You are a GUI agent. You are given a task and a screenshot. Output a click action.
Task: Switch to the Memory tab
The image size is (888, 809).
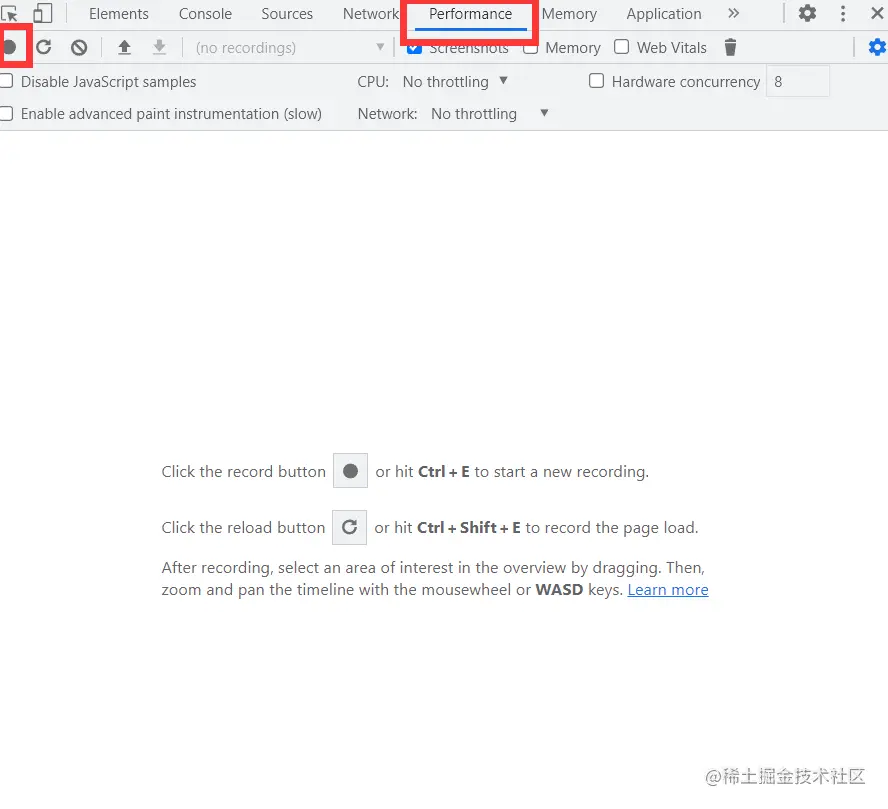point(569,14)
